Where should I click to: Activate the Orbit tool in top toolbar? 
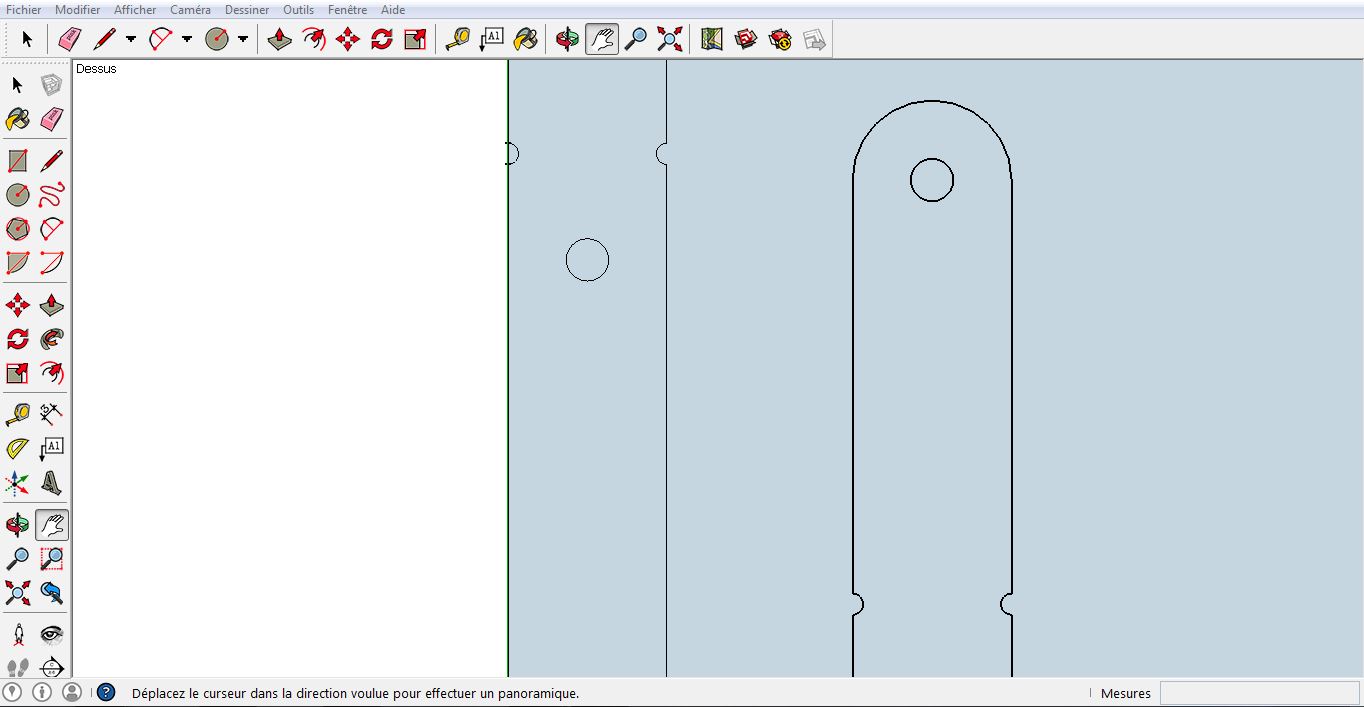[567, 40]
